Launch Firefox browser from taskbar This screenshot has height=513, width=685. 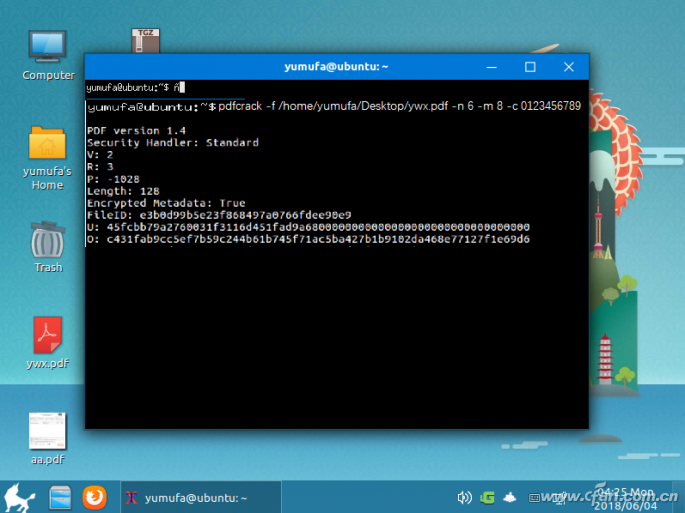(94, 496)
